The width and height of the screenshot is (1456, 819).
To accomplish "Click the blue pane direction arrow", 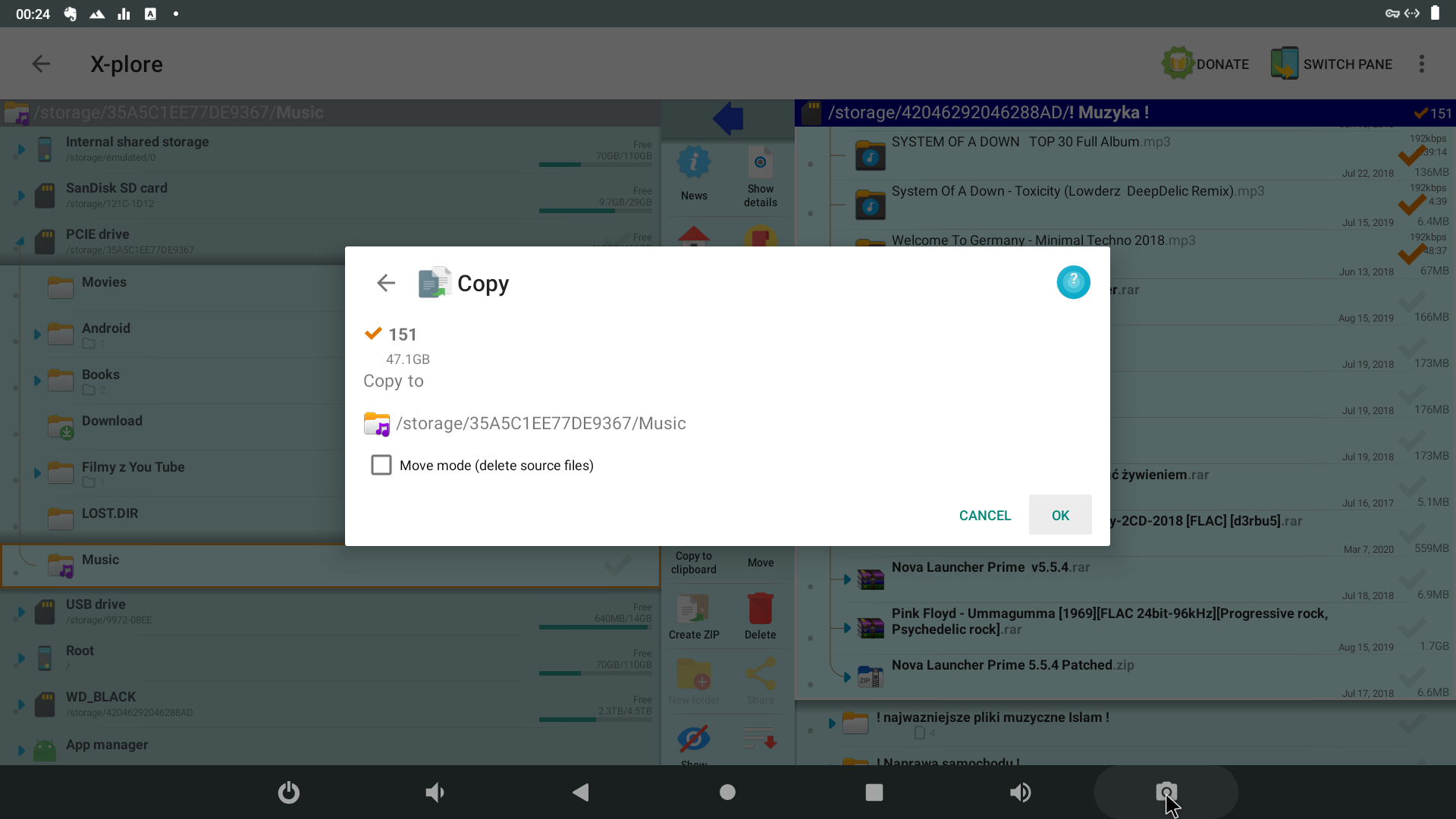I will (x=728, y=118).
